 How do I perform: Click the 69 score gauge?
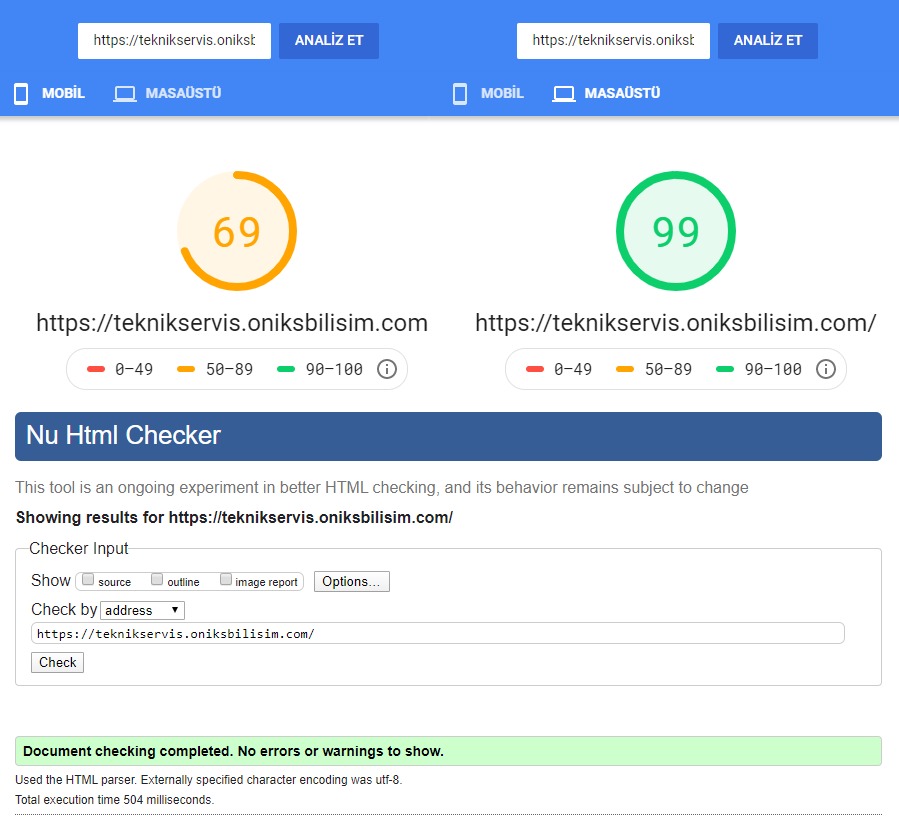coord(237,231)
